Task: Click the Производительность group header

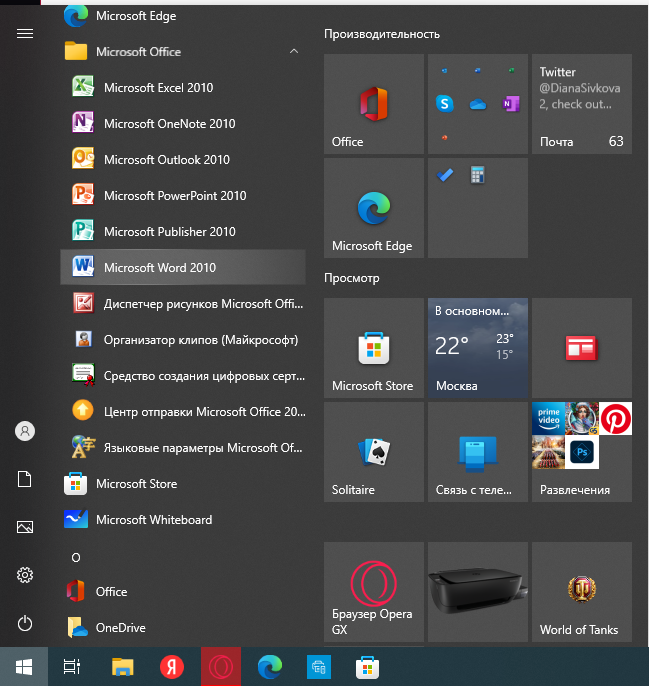Action: click(x=382, y=34)
